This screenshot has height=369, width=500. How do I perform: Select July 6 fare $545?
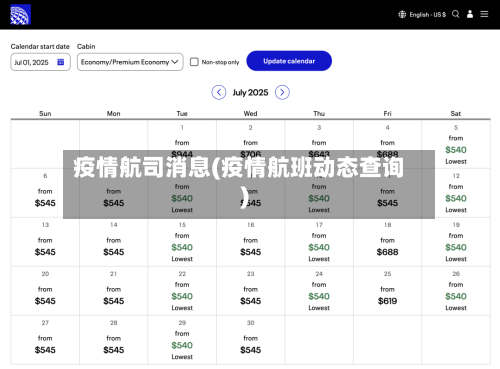(45, 193)
